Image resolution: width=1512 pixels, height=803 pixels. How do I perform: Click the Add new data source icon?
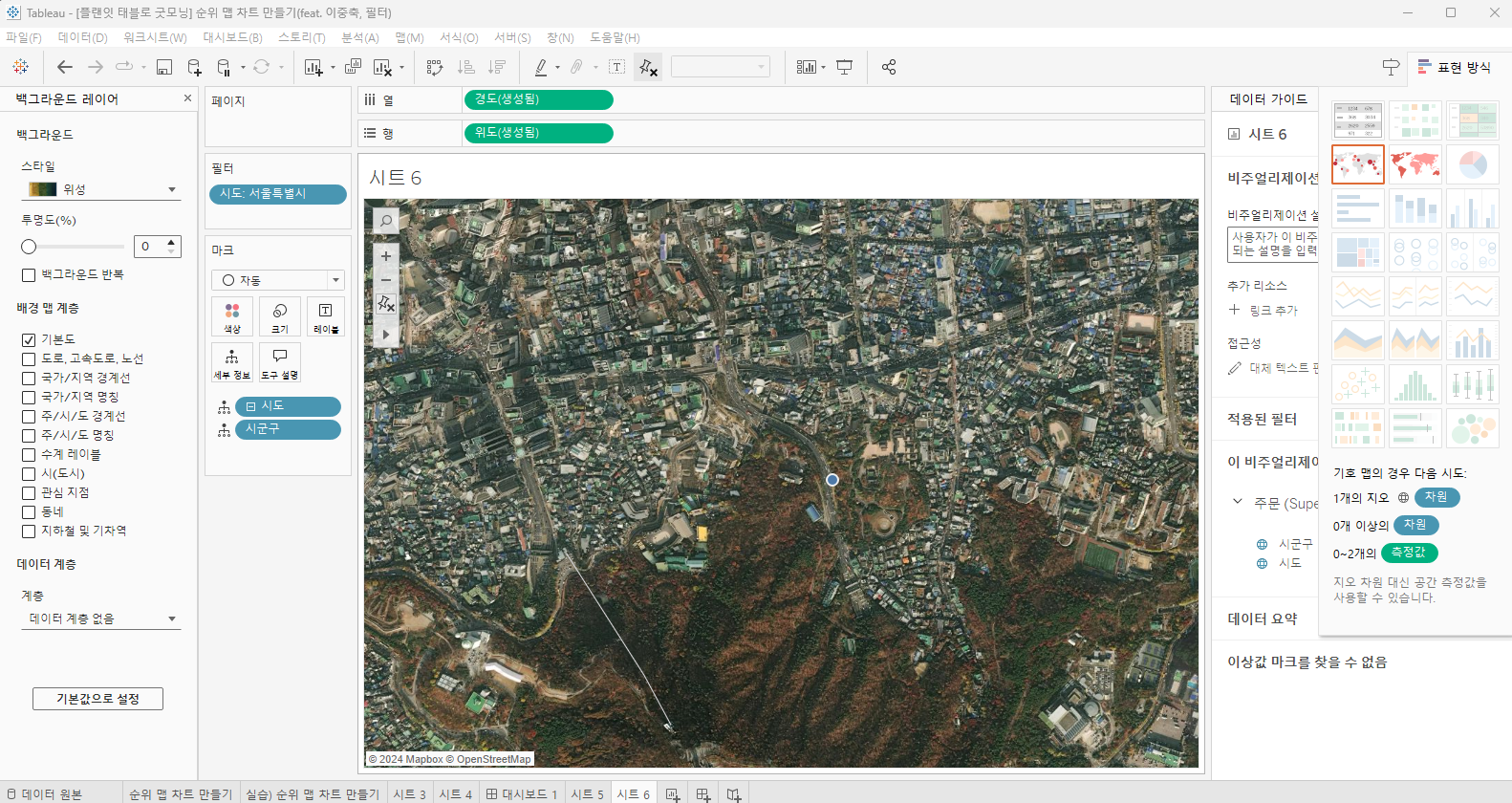point(194,67)
